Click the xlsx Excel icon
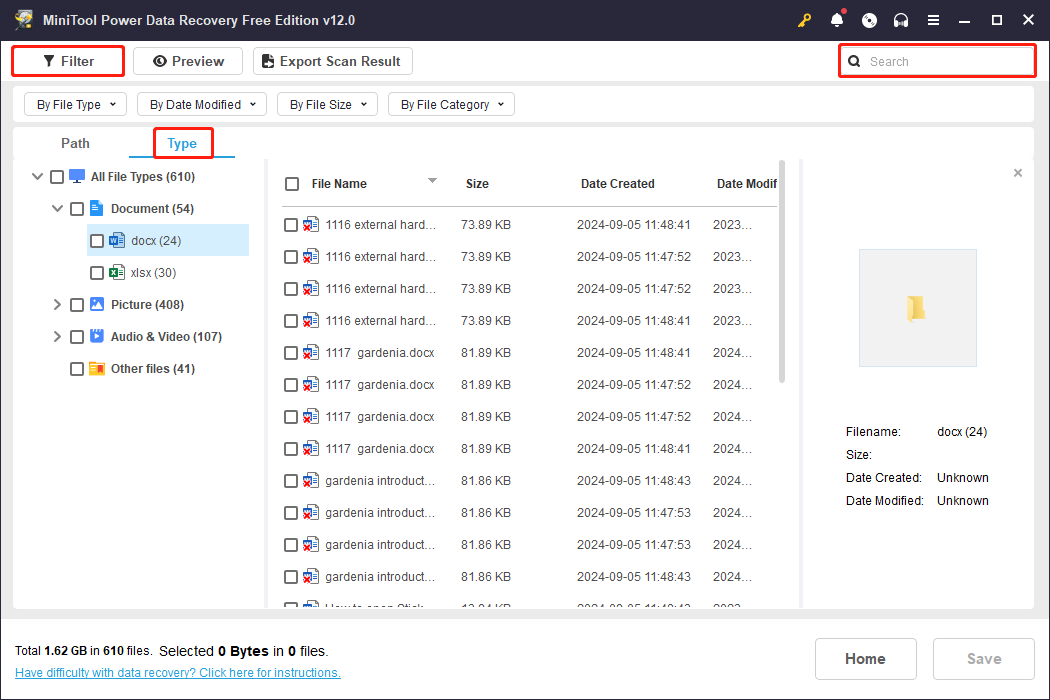Viewport: 1050px width, 700px height. (117, 272)
